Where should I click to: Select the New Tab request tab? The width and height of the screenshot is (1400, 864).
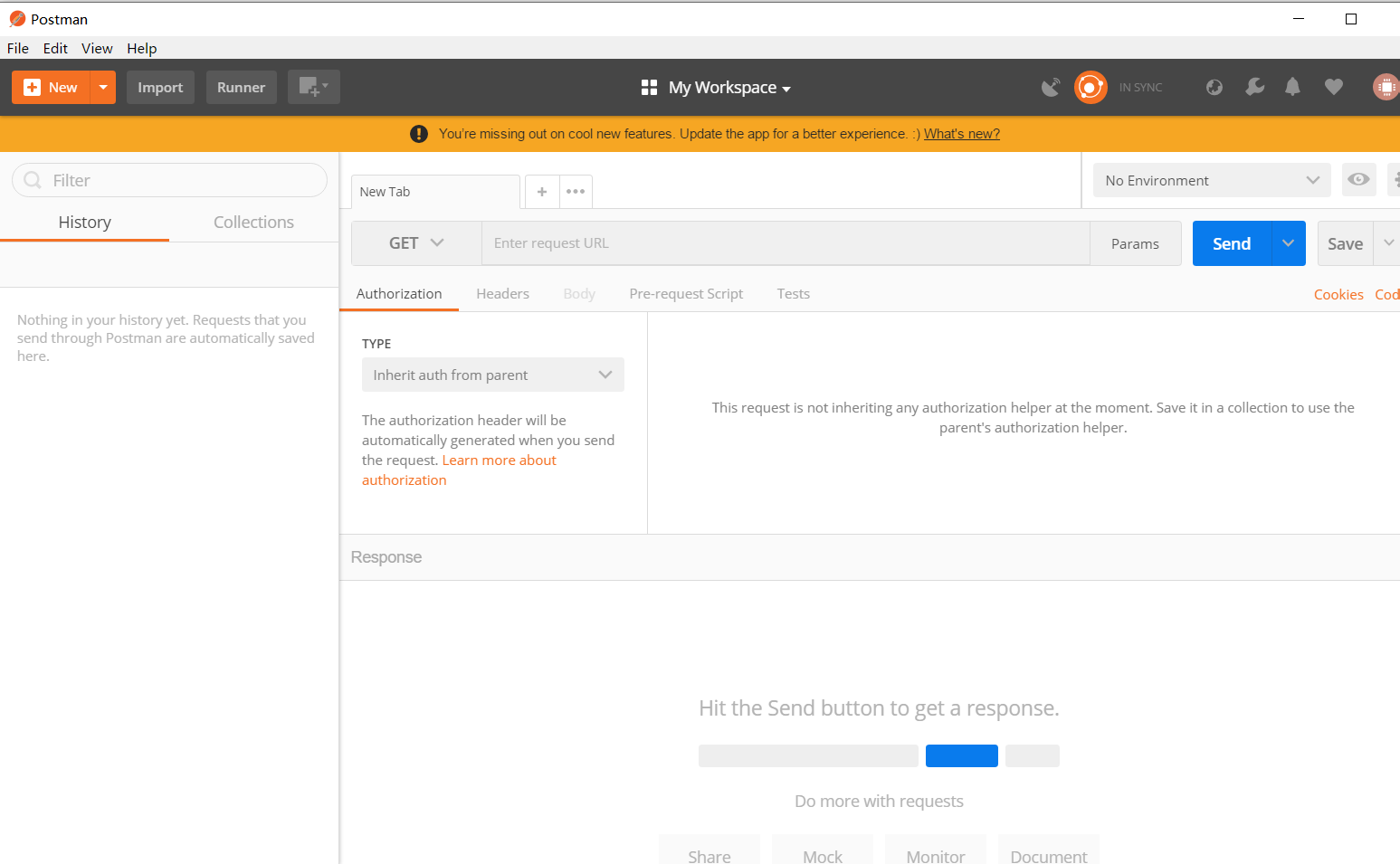(x=435, y=192)
